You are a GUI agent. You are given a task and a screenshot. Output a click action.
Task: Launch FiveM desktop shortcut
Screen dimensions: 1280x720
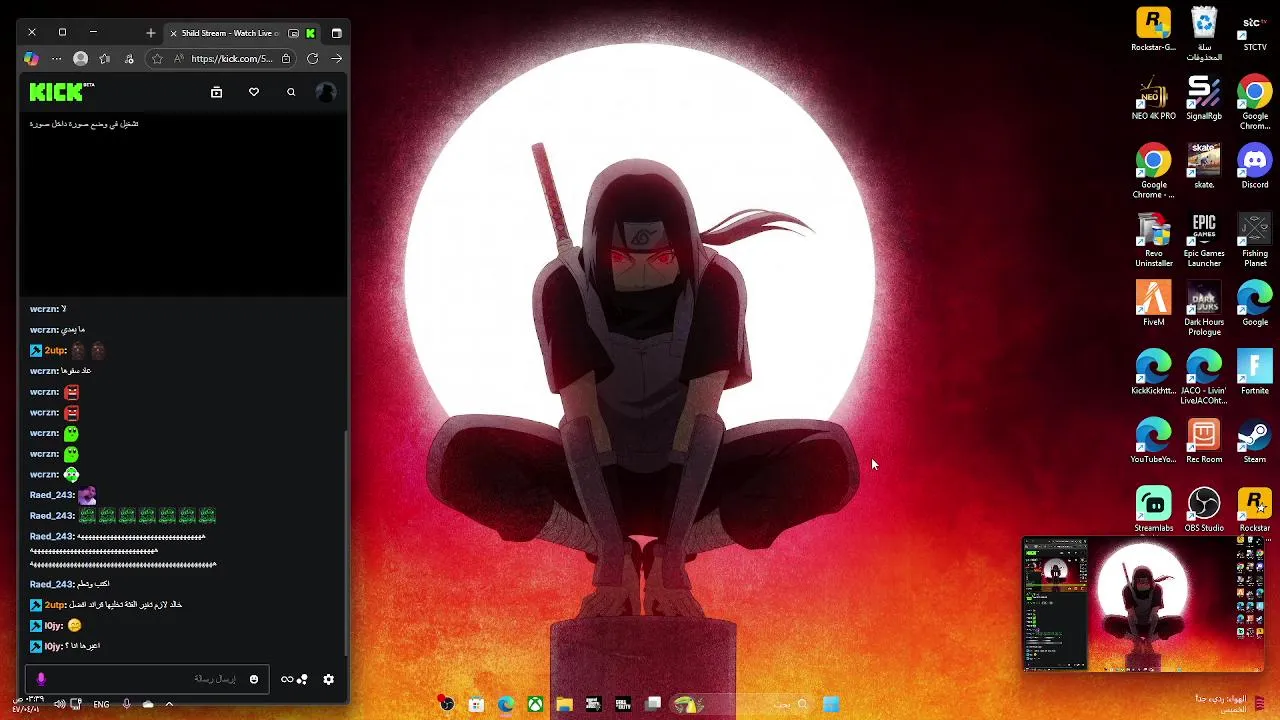1153,305
